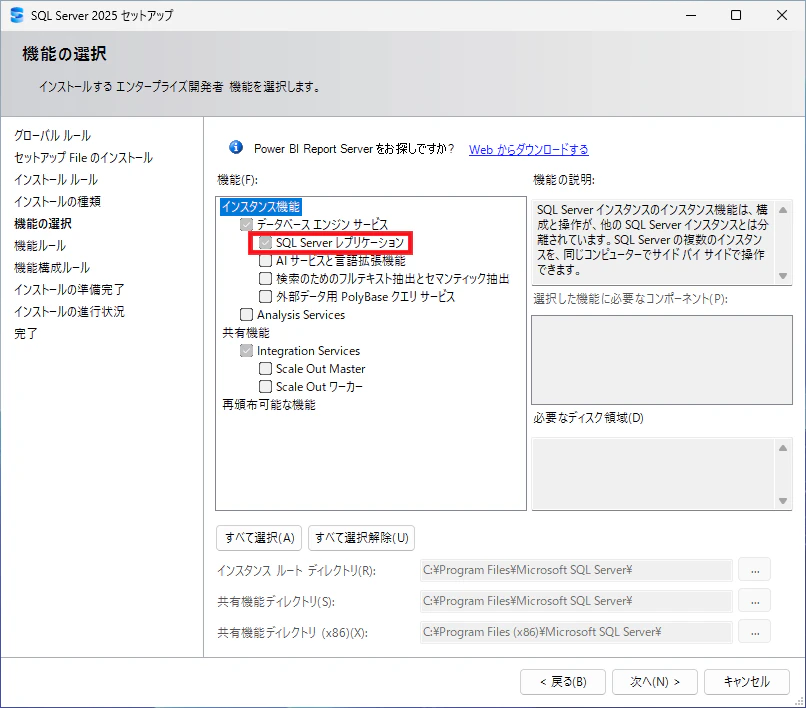This screenshot has height=708, width=806.
Task: Click the 選択した機能に必要なコンポーネント list box
Action: point(662,360)
